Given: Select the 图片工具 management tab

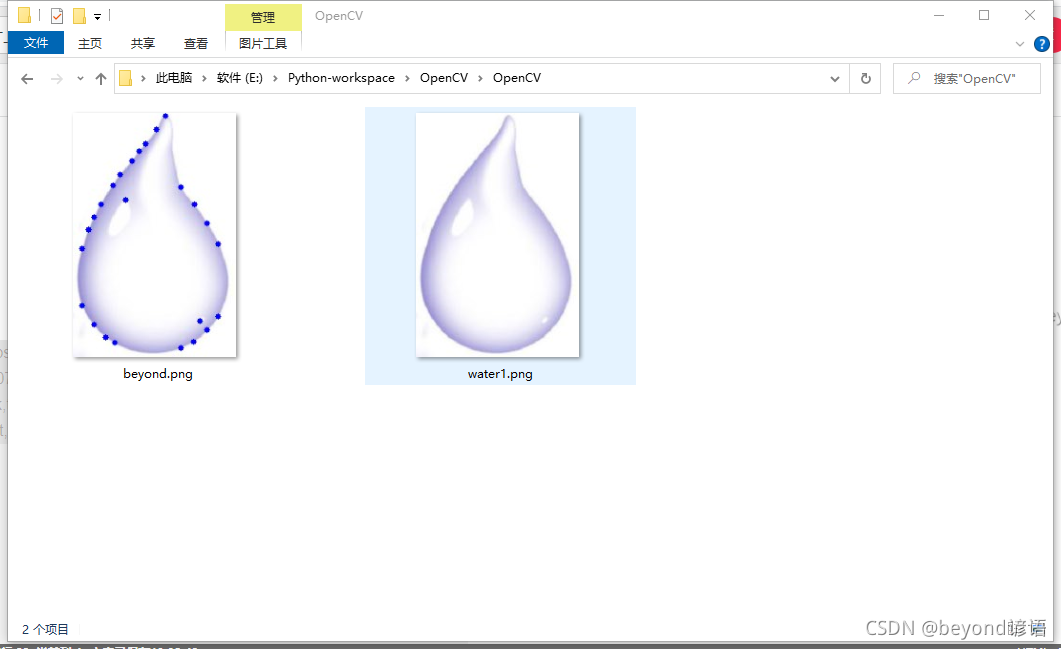Looking at the screenshot, I should click(x=263, y=43).
